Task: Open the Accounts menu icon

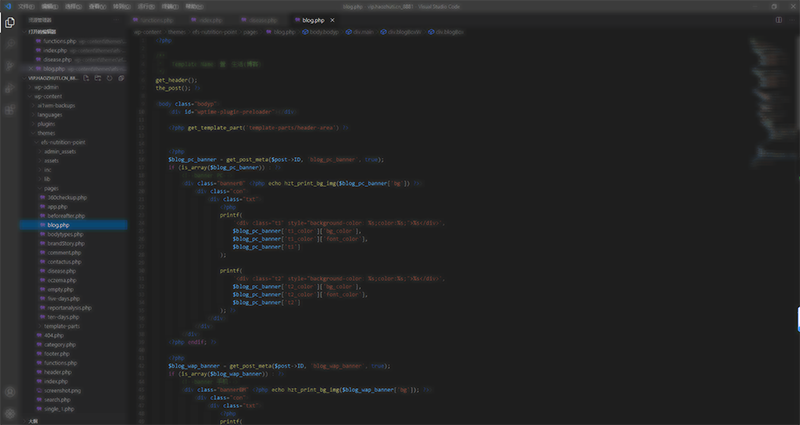Action: [x=10, y=392]
